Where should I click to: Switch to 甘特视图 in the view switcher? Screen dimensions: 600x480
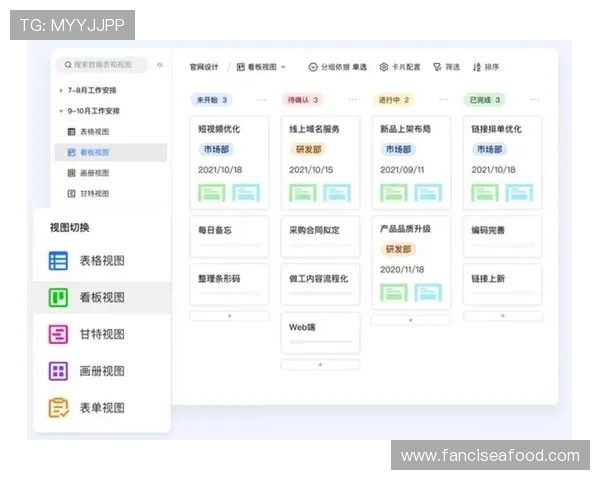102,334
